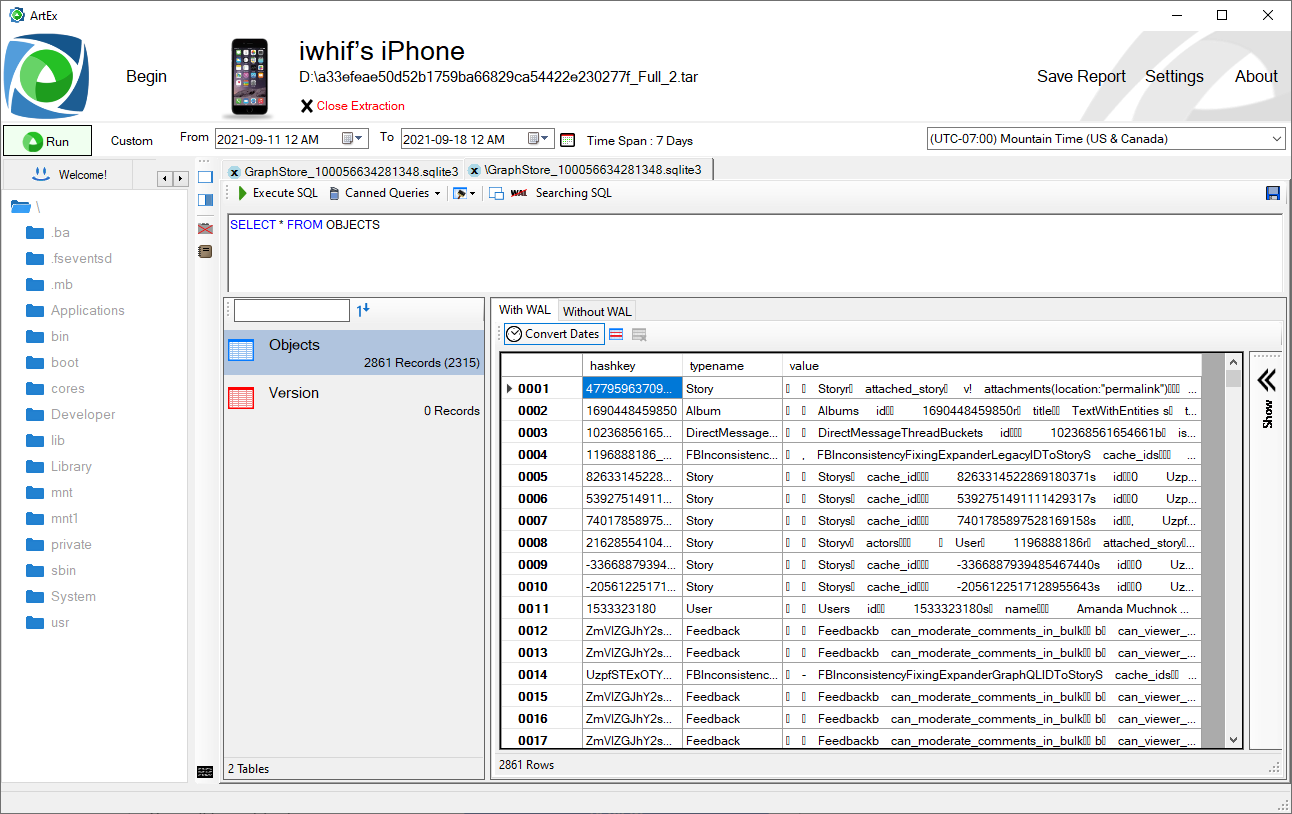1292x814 pixels.
Task: Click the results grid vertical scrollbar thumb
Action: (x=1233, y=379)
